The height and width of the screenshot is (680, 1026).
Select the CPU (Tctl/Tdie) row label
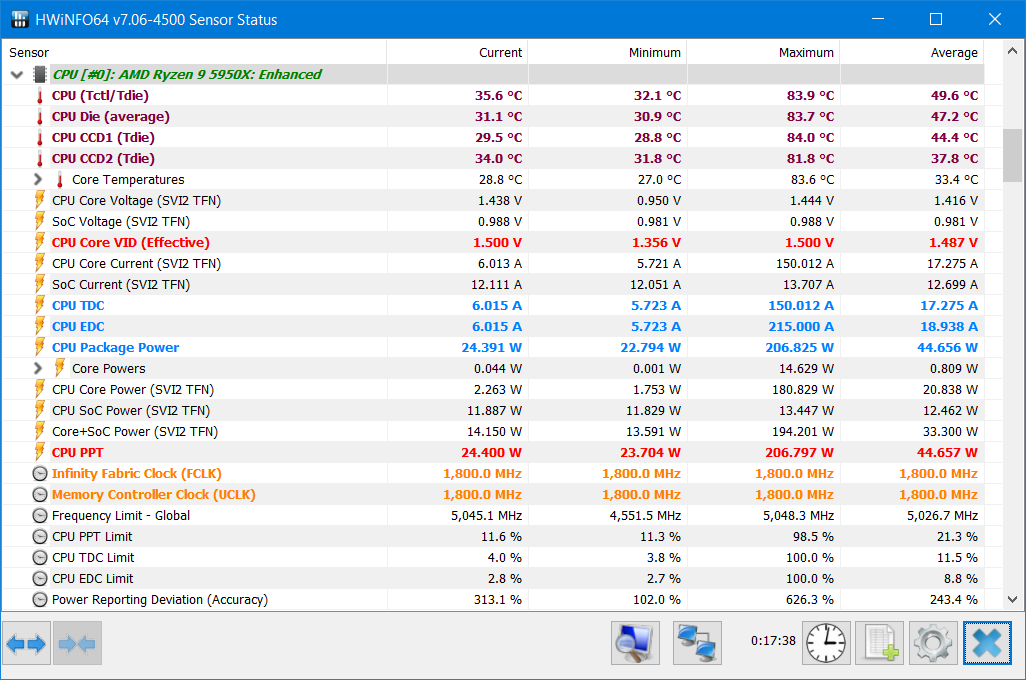[x=100, y=96]
